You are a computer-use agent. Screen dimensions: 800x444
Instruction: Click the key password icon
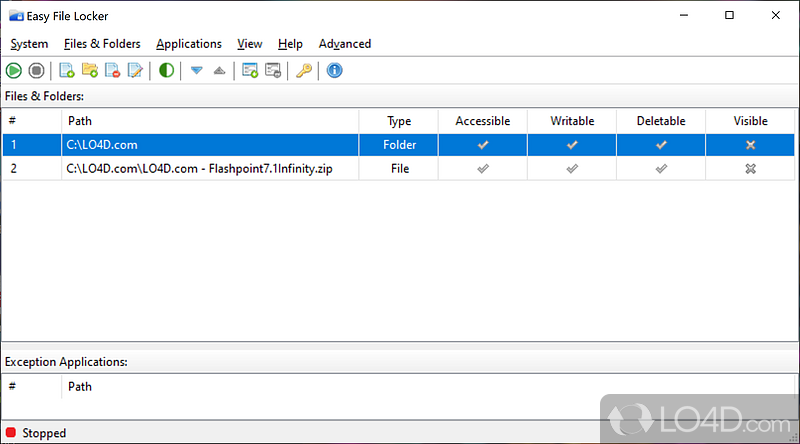[x=304, y=70]
